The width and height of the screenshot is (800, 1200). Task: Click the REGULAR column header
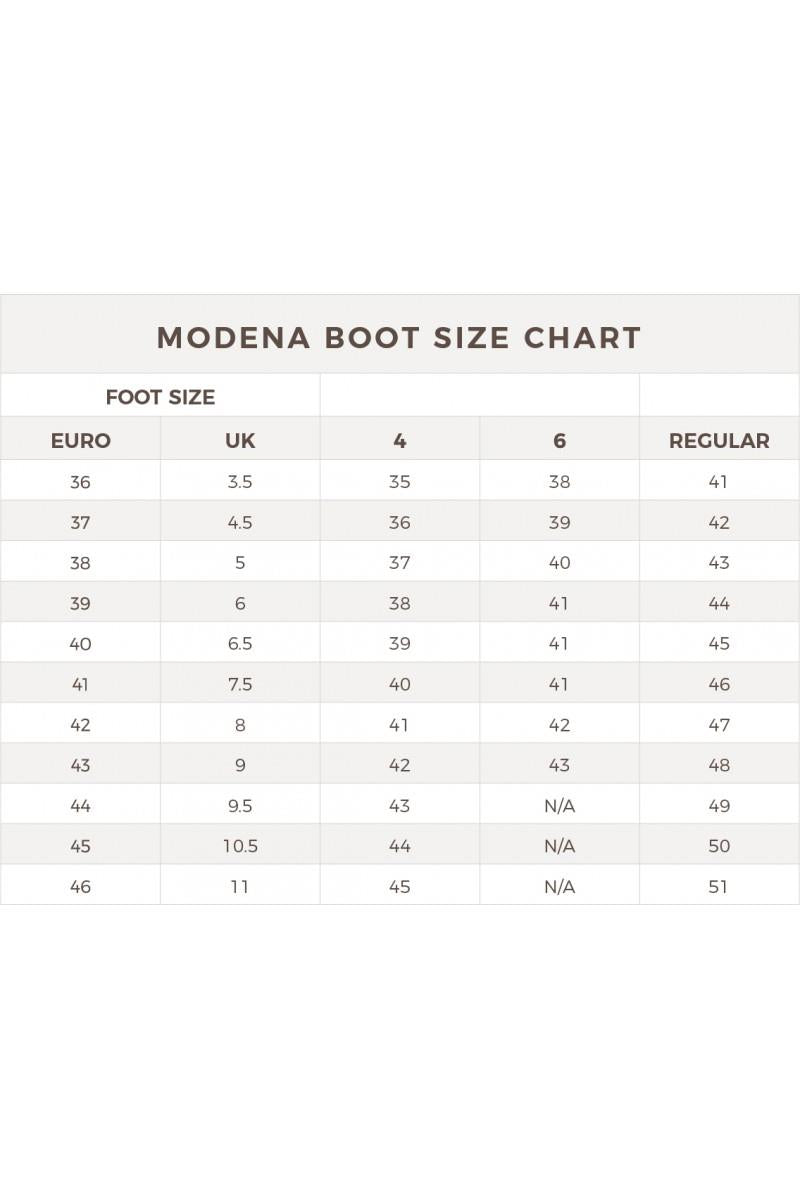[x=719, y=440]
